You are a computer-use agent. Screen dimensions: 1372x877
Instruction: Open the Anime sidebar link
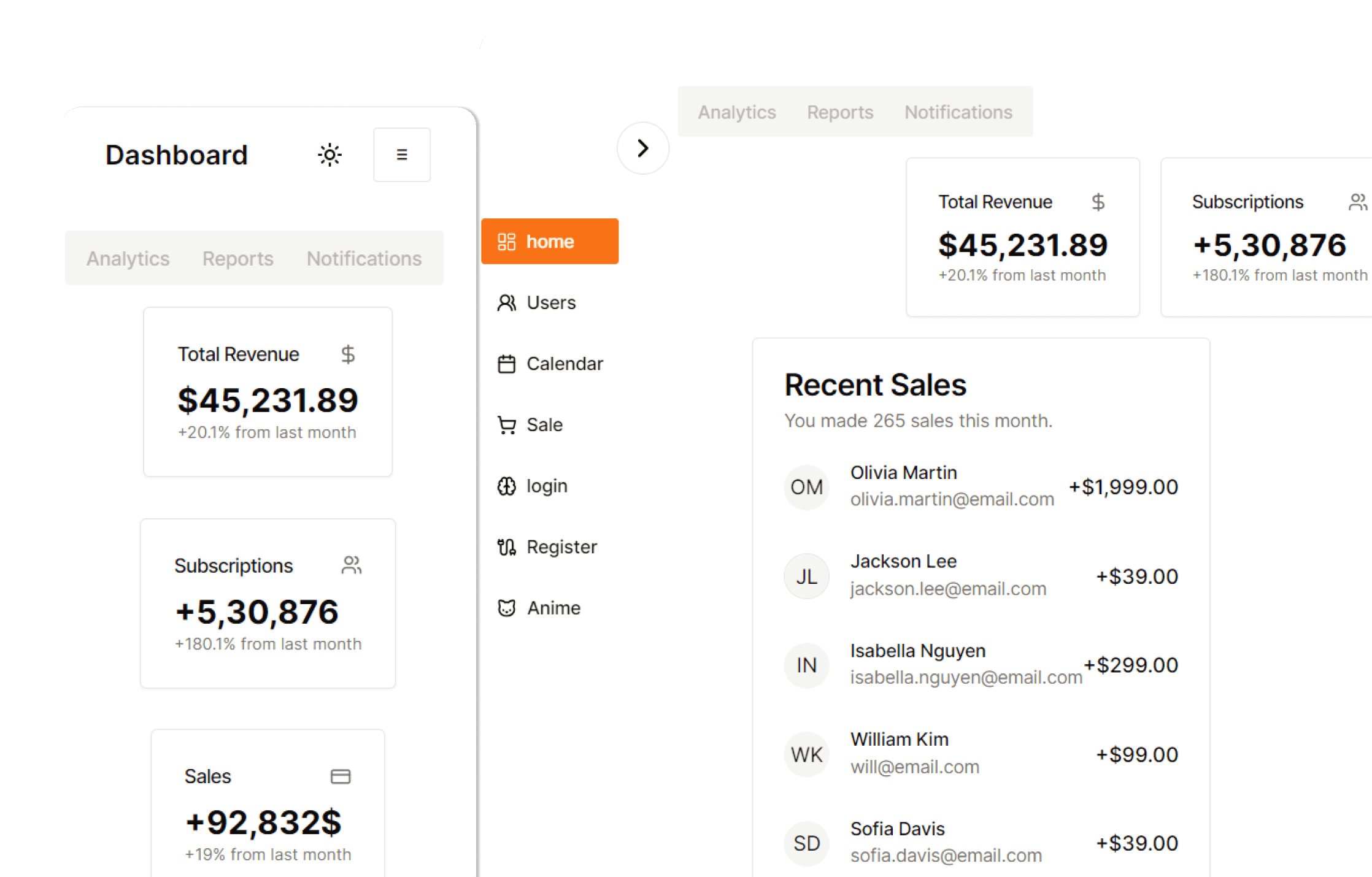point(553,608)
